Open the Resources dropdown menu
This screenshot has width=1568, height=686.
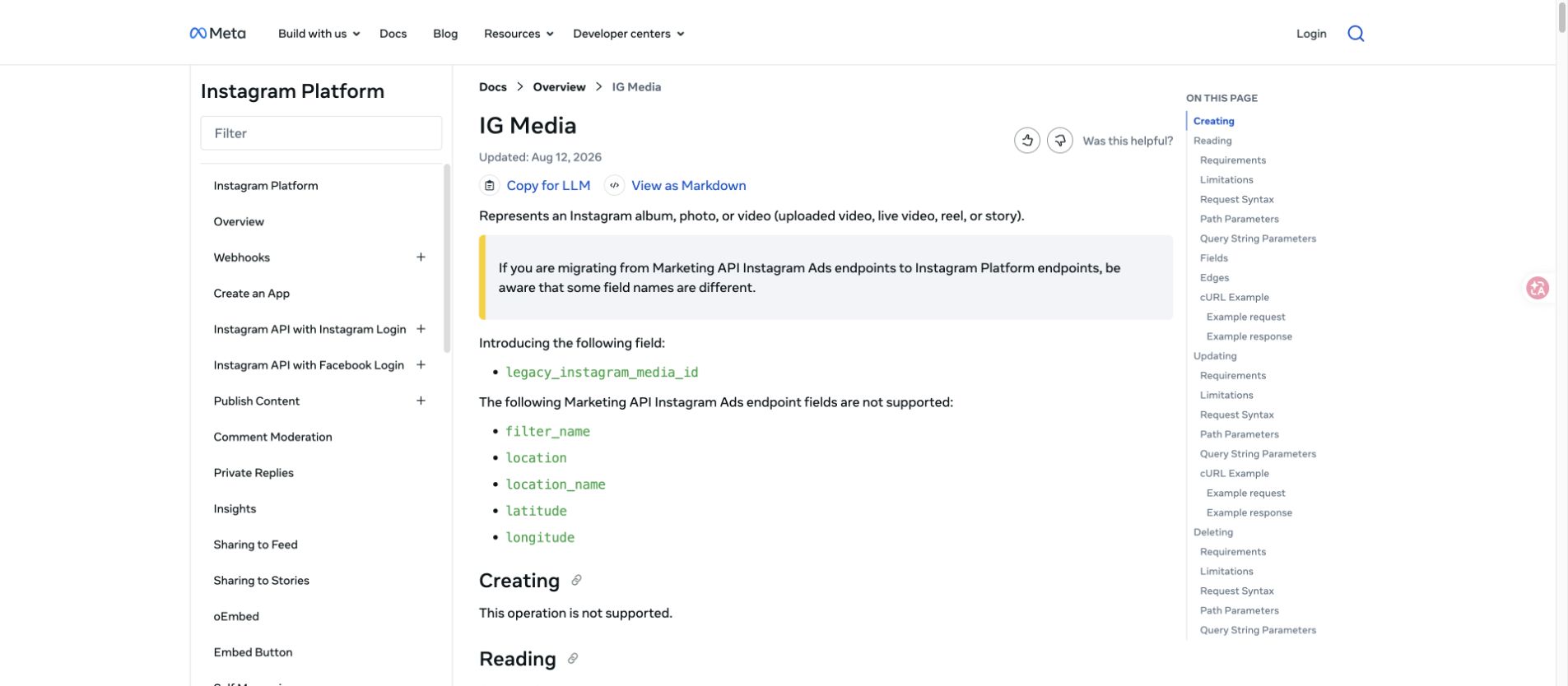point(519,34)
